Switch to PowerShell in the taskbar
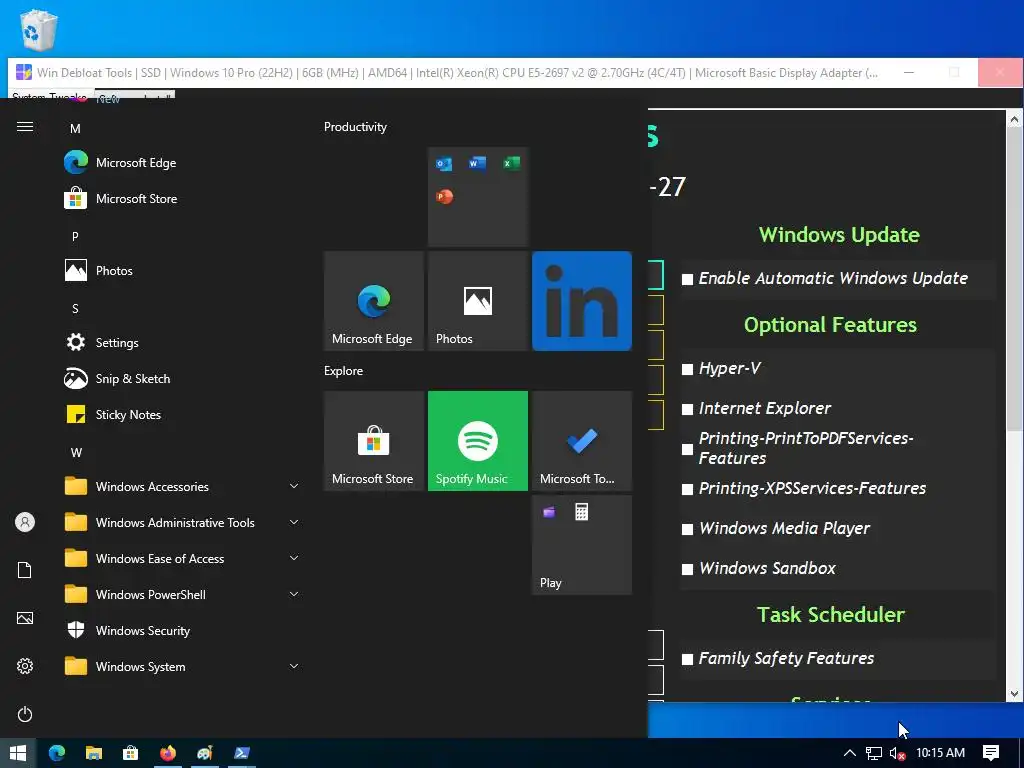Screen dimensions: 1024x768 point(242,753)
